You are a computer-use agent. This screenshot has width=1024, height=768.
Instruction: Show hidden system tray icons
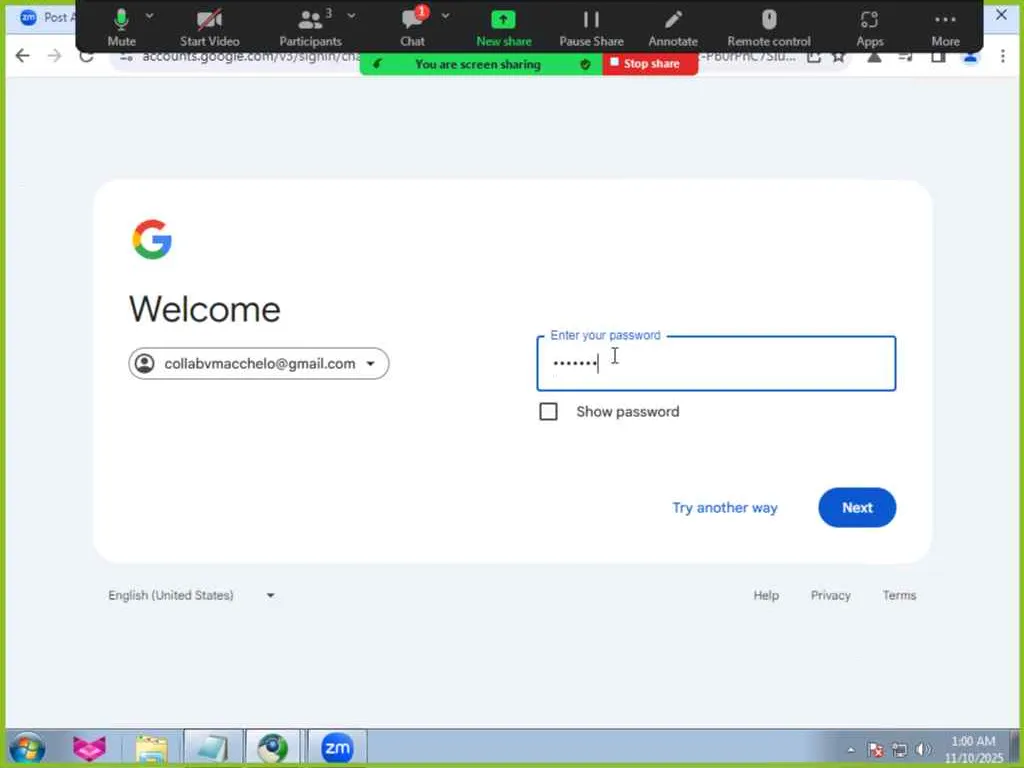pyautogui.click(x=851, y=750)
